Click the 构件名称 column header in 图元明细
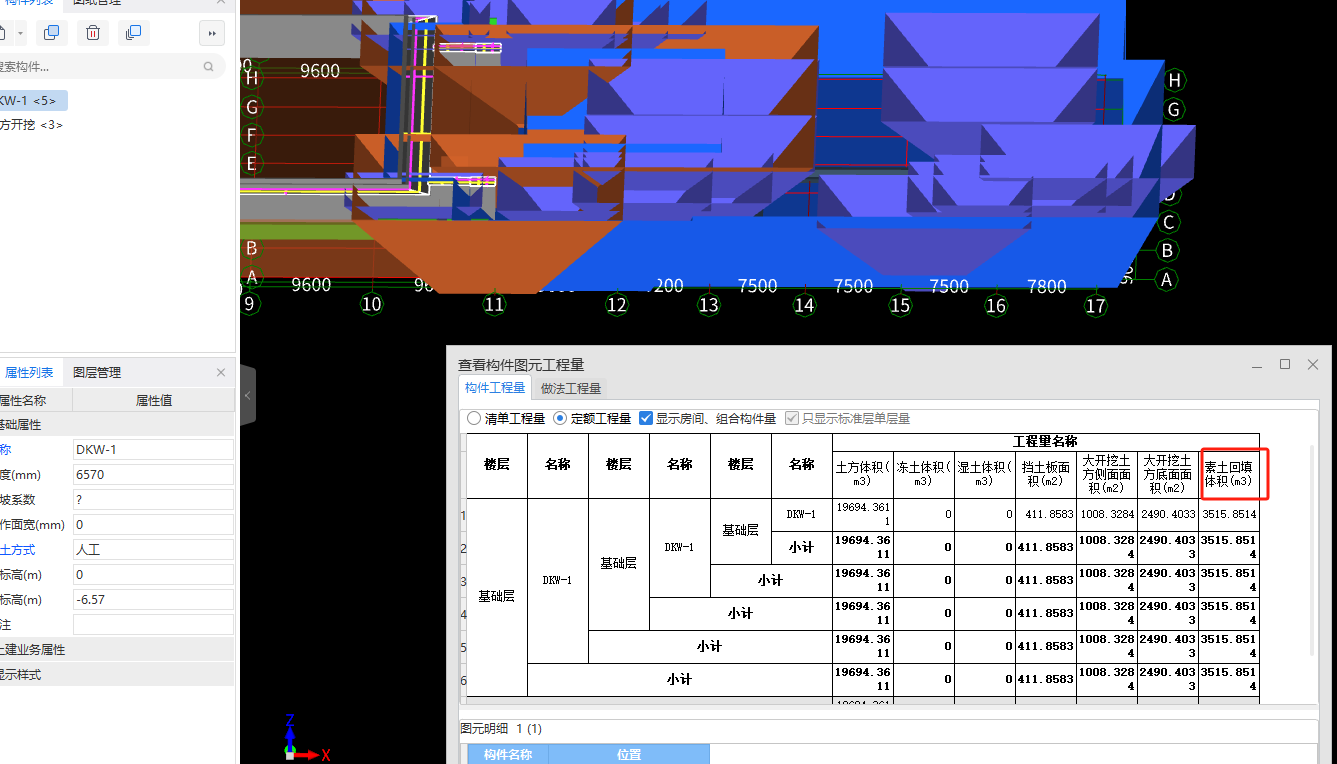Screen dimensions: 1337x764 coord(507,755)
